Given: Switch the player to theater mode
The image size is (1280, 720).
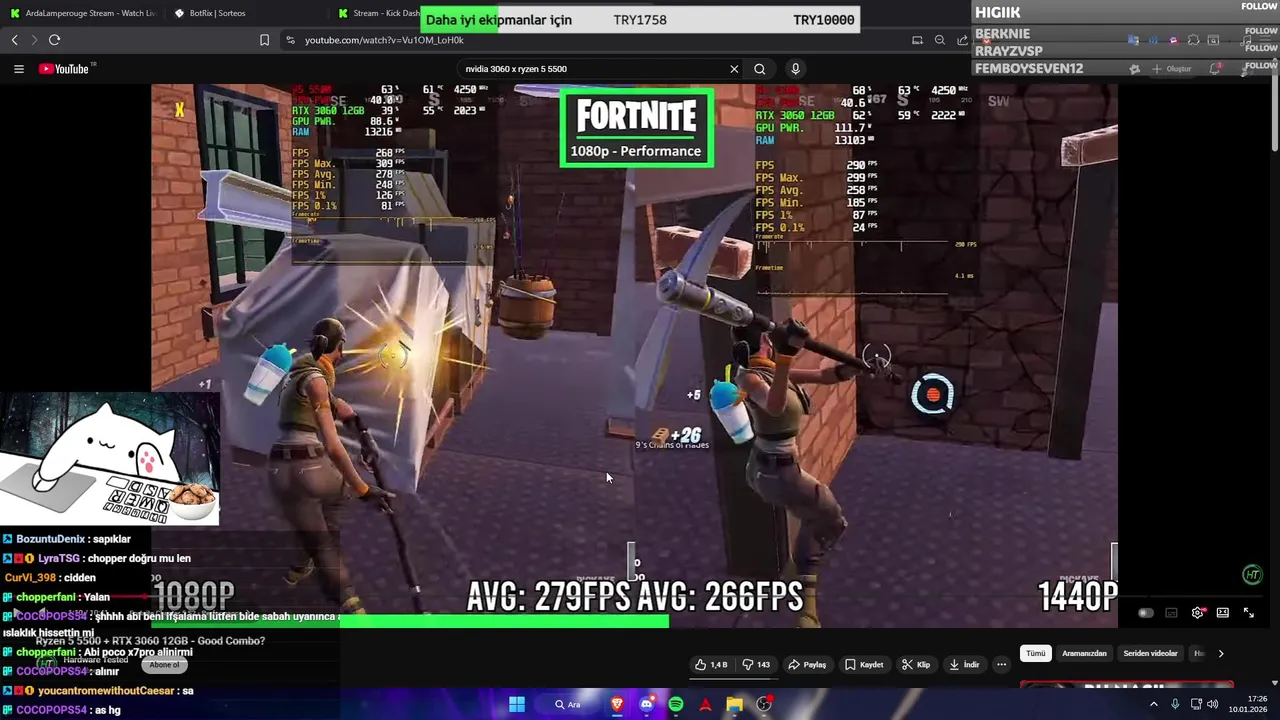Looking at the screenshot, I should pyautogui.click(x=1222, y=613).
